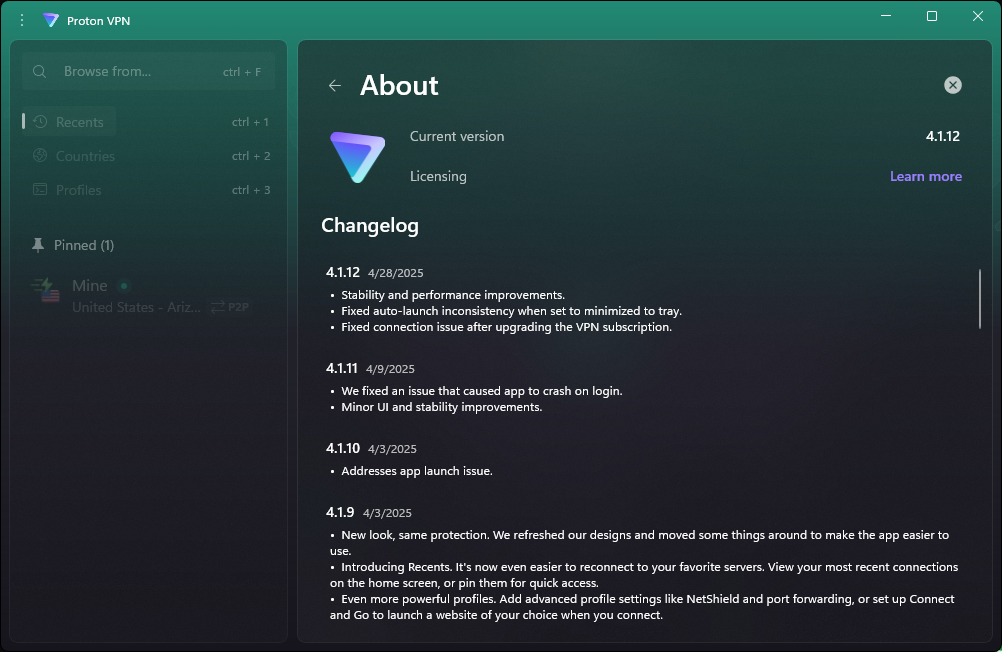Minimize the Proton VPN window
1002x652 pixels.
click(886, 16)
